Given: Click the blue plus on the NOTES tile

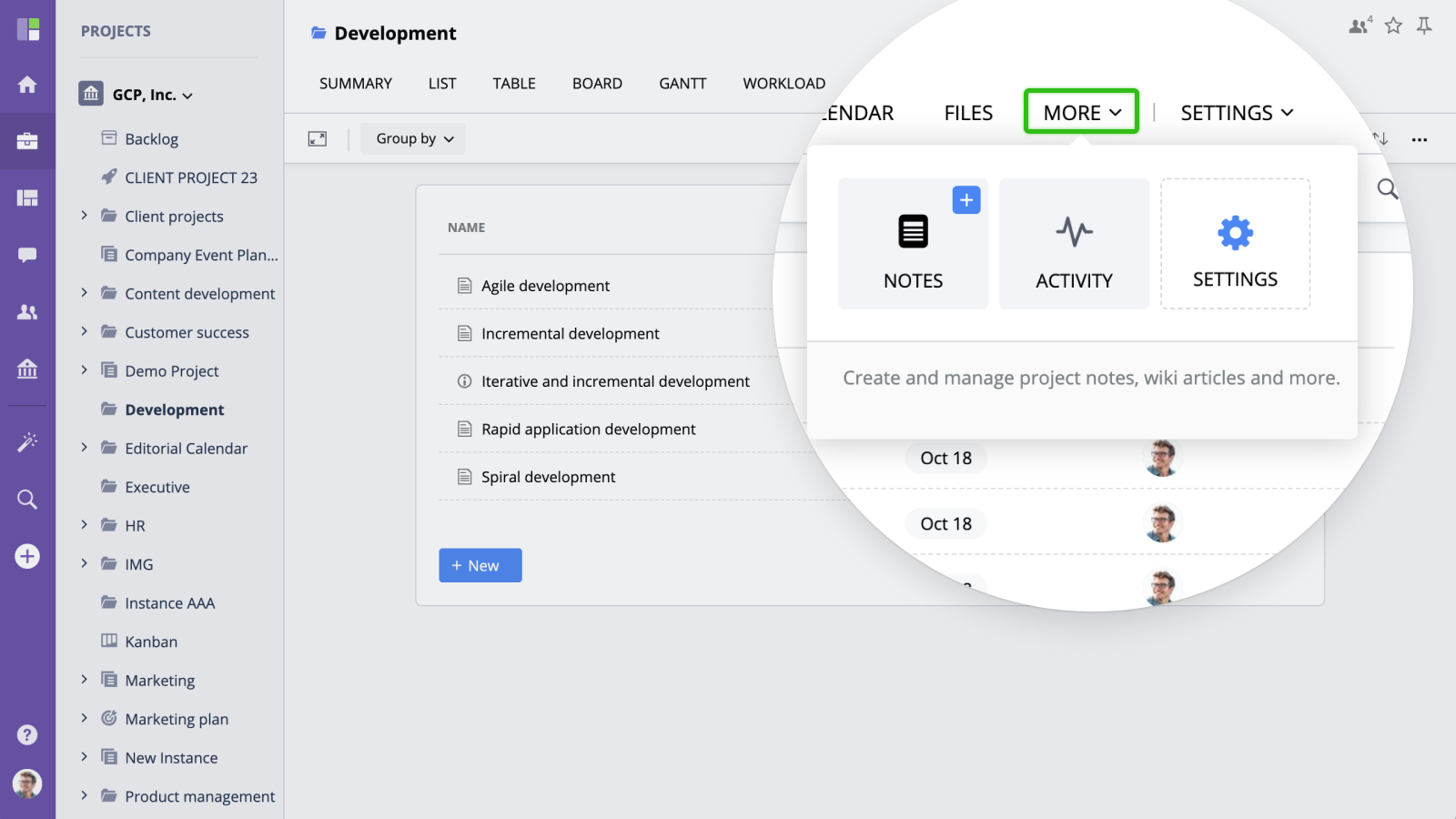Looking at the screenshot, I should [x=966, y=199].
